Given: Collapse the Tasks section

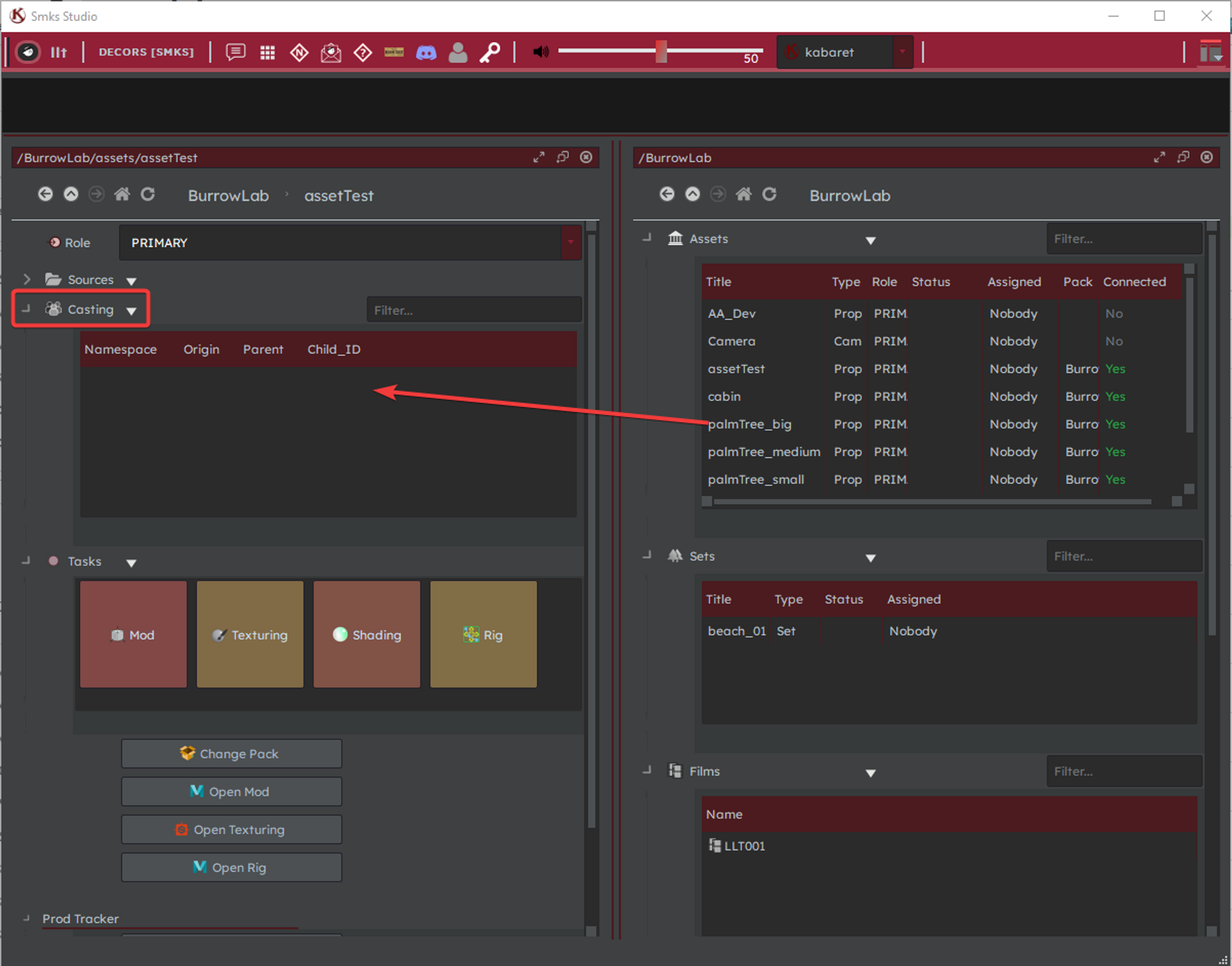Looking at the screenshot, I should [x=26, y=561].
